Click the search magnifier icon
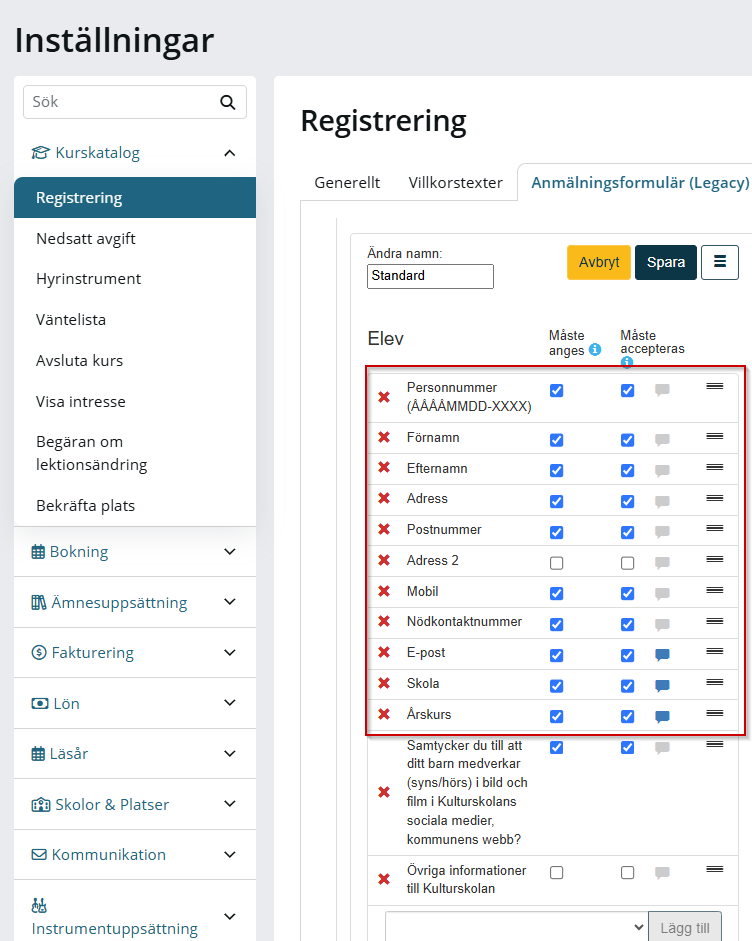The height and width of the screenshot is (941, 752). [227, 102]
